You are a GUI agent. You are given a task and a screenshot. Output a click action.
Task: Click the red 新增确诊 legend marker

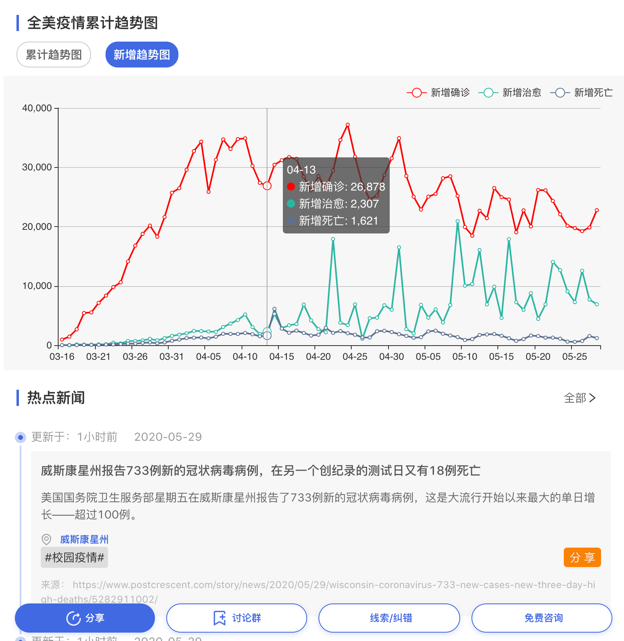(417, 93)
